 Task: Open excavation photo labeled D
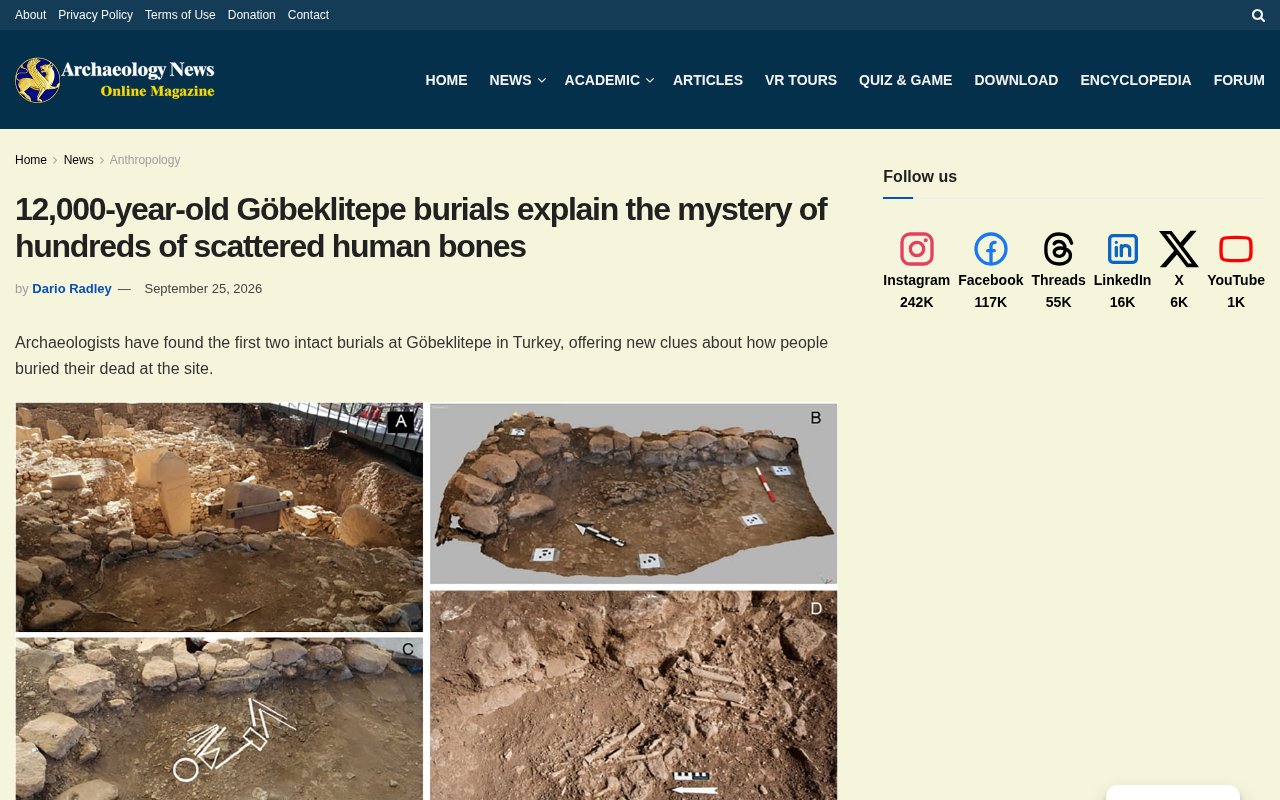[633, 695]
